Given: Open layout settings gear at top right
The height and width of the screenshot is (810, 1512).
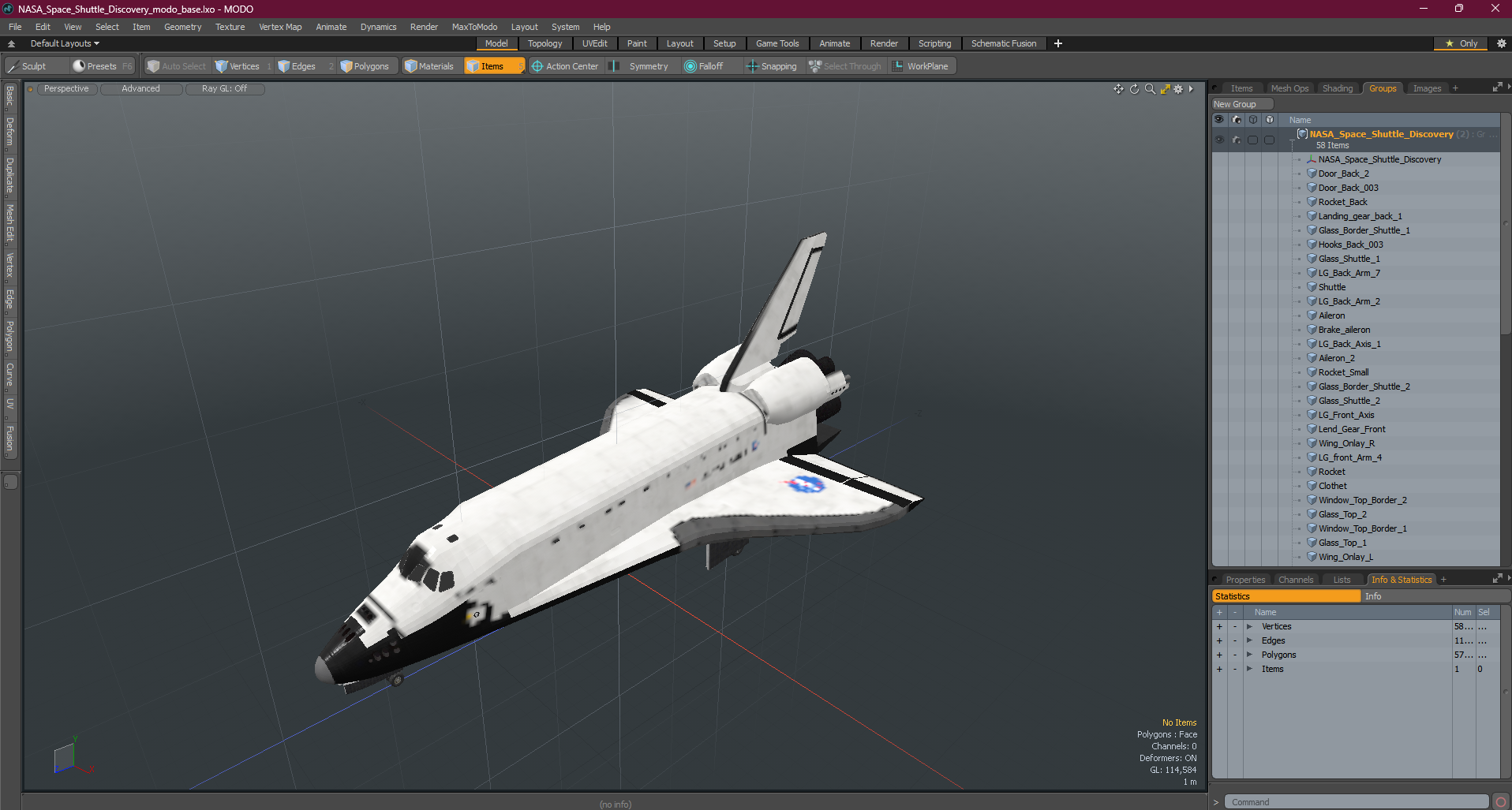Looking at the screenshot, I should pyautogui.click(x=1502, y=43).
